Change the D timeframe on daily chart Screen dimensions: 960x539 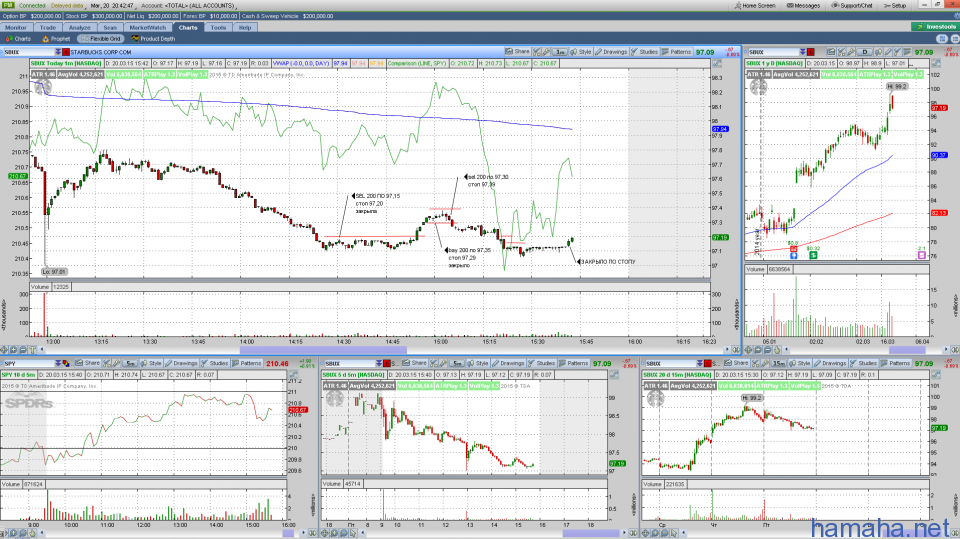pyautogui.click(x=864, y=52)
